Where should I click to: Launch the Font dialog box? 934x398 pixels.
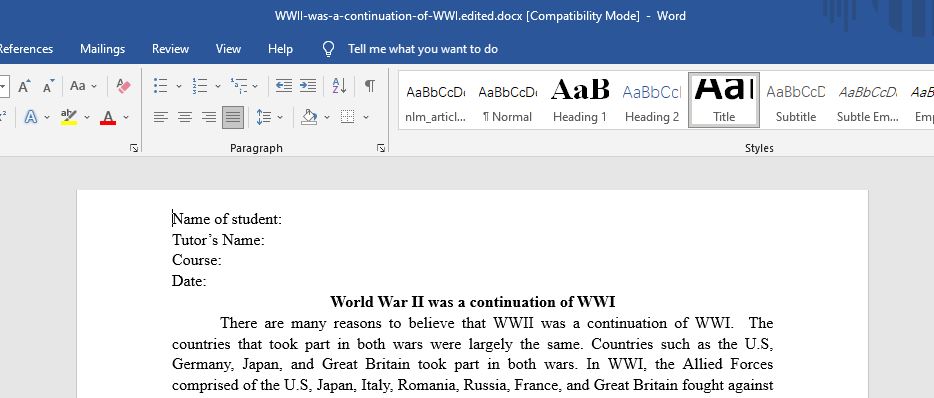coord(134,148)
